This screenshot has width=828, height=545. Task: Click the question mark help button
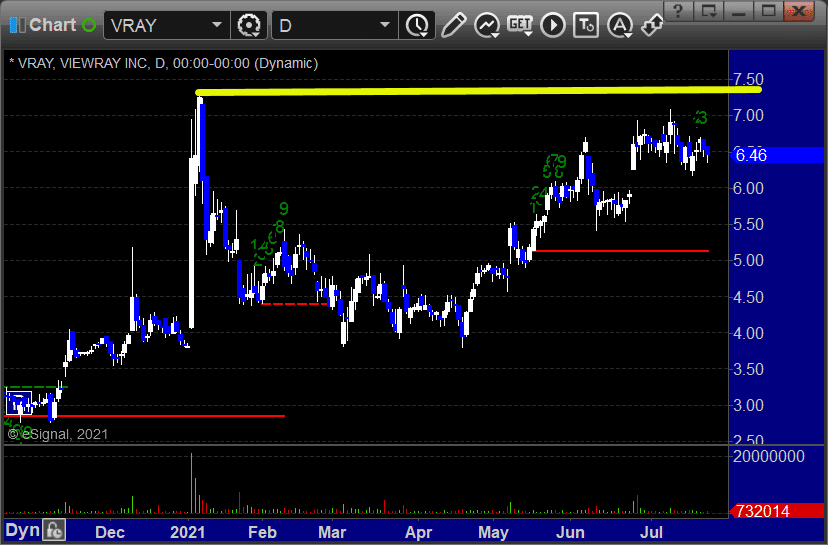679,11
